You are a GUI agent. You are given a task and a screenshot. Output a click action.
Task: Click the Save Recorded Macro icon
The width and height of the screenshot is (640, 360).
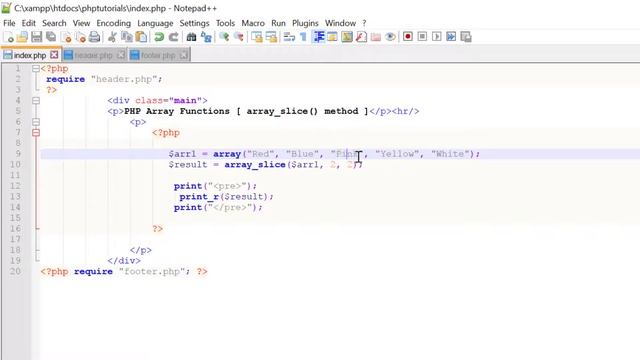pyautogui.click(x=466, y=37)
